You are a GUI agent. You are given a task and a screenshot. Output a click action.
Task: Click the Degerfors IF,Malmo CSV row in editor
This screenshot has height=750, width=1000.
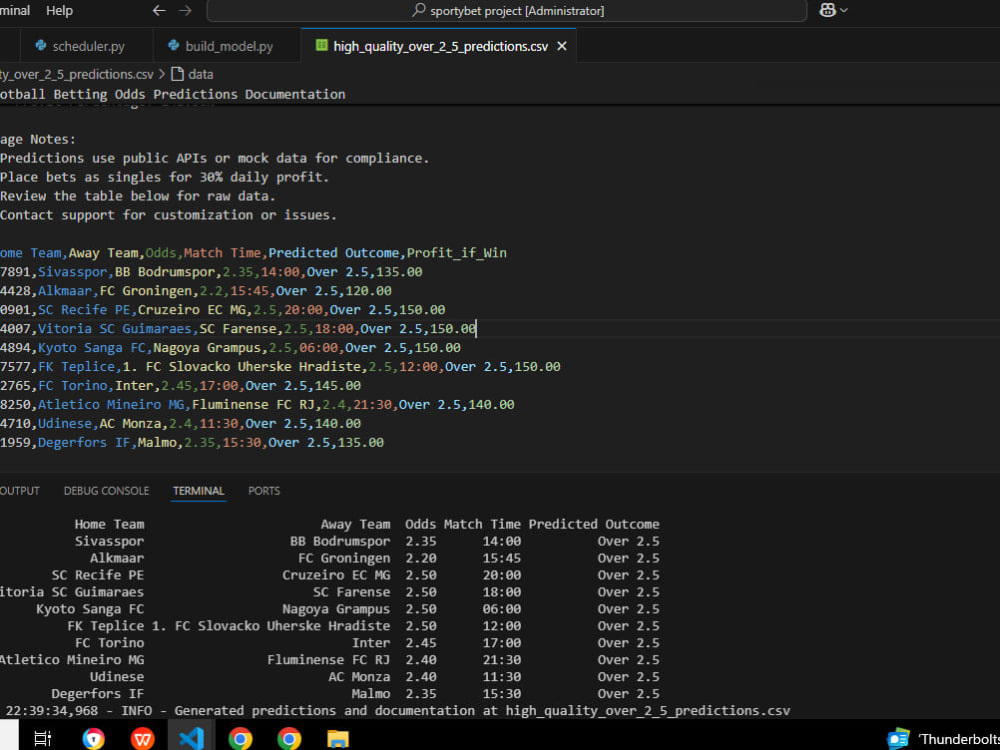(x=192, y=443)
